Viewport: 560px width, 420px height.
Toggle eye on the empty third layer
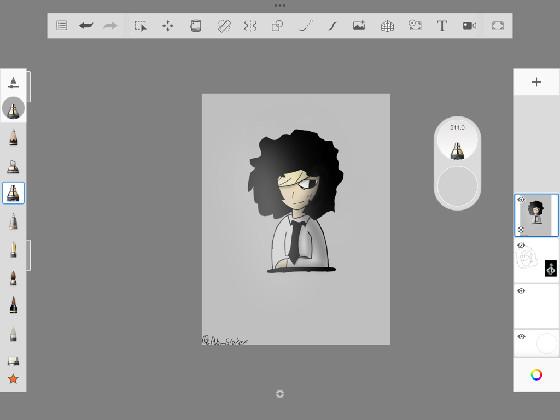521,291
